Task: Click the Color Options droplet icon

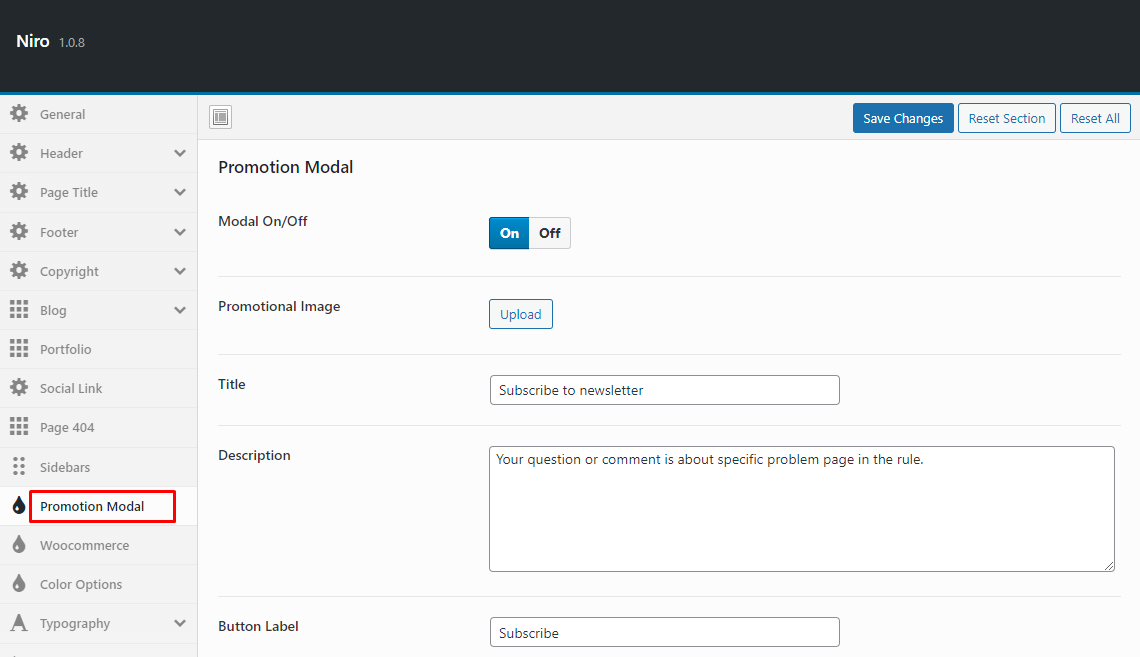Action: pyautogui.click(x=19, y=584)
